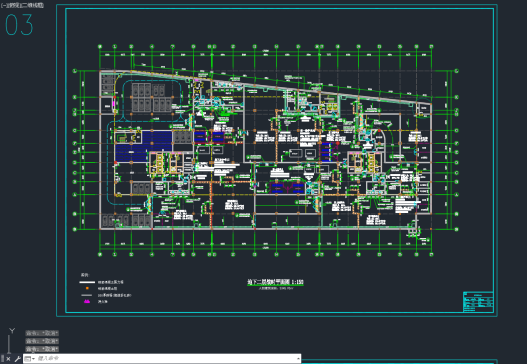The height and width of the screenshot is (364, 527).
Task: Close the command line window with X
Action: coord(8,359)
